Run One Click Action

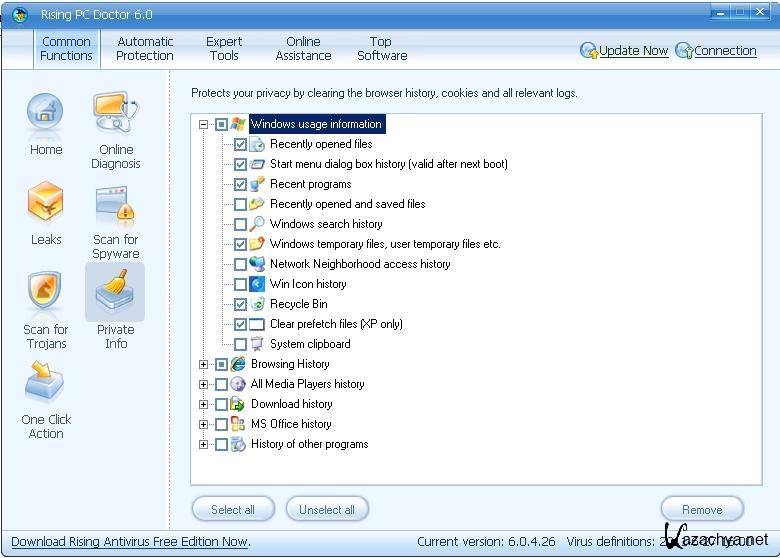tap(46, 383)
